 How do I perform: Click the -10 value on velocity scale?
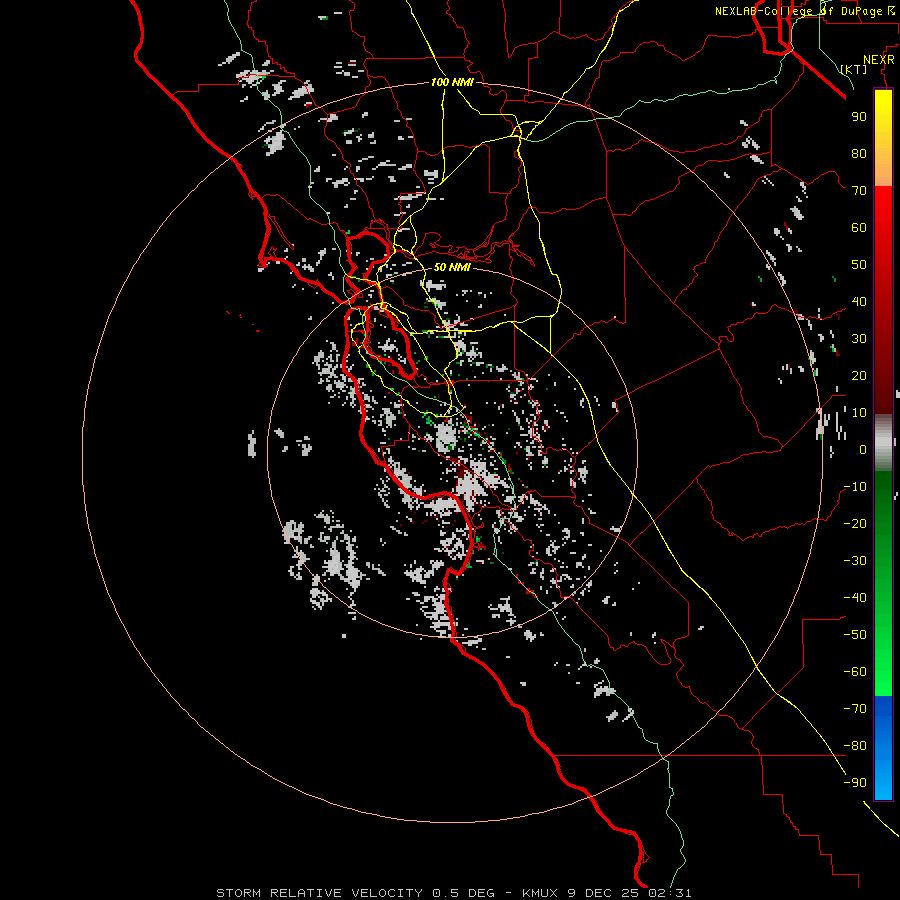tap(855, 487)
